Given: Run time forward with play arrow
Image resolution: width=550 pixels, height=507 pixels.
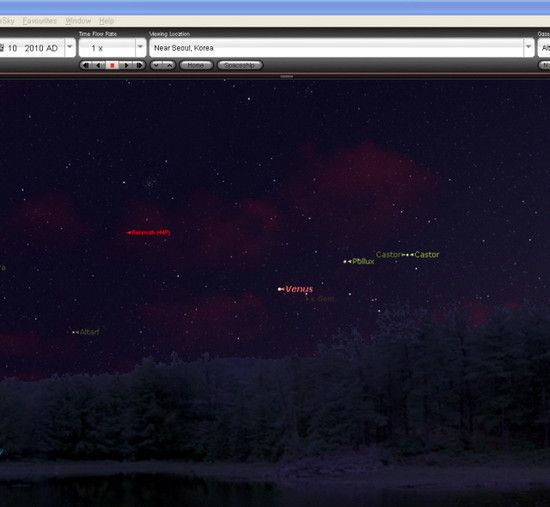Looking at the screenshot, I should click(x=126, y=65).
